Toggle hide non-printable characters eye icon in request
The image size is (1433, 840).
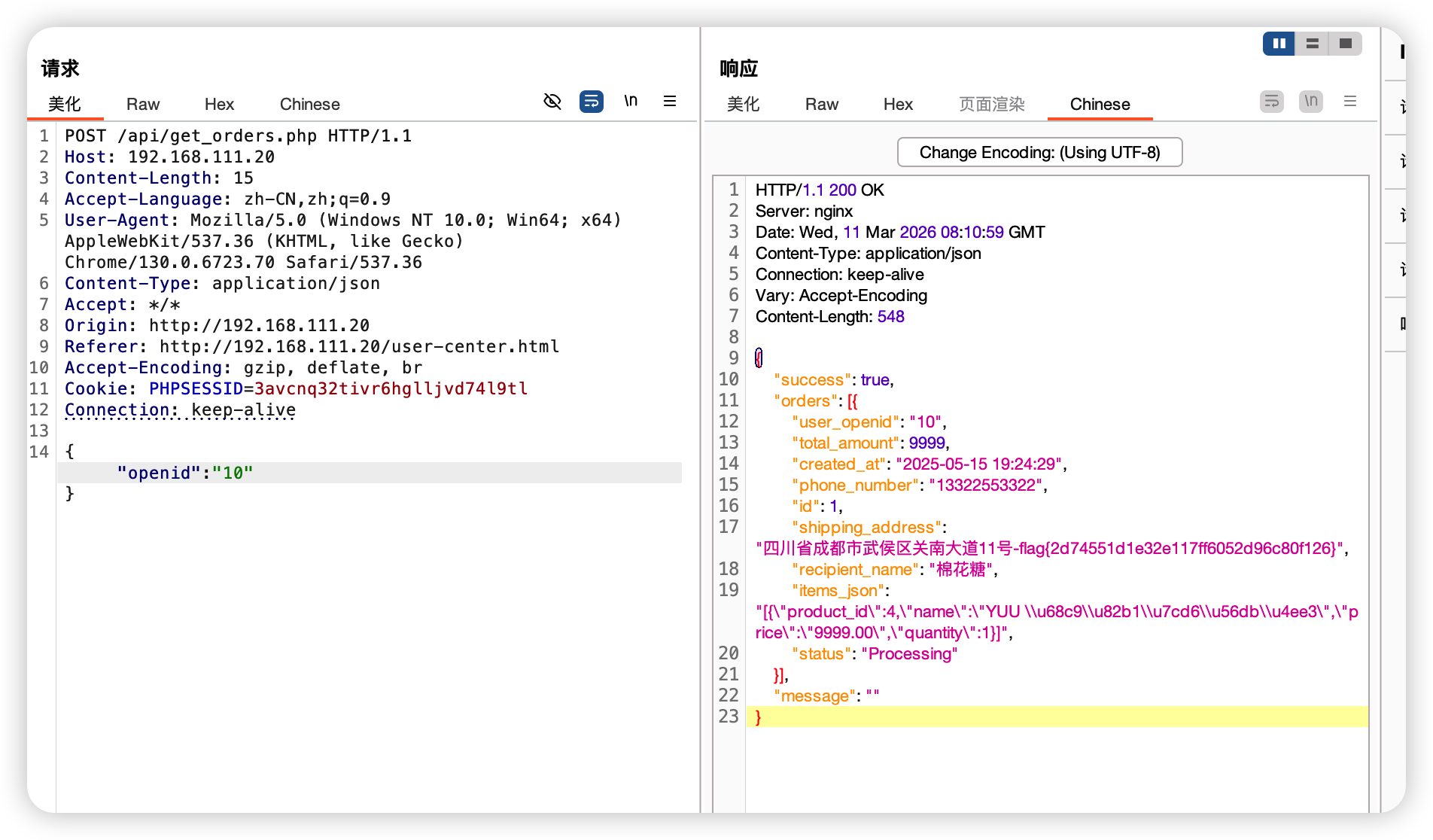(552, 102)
